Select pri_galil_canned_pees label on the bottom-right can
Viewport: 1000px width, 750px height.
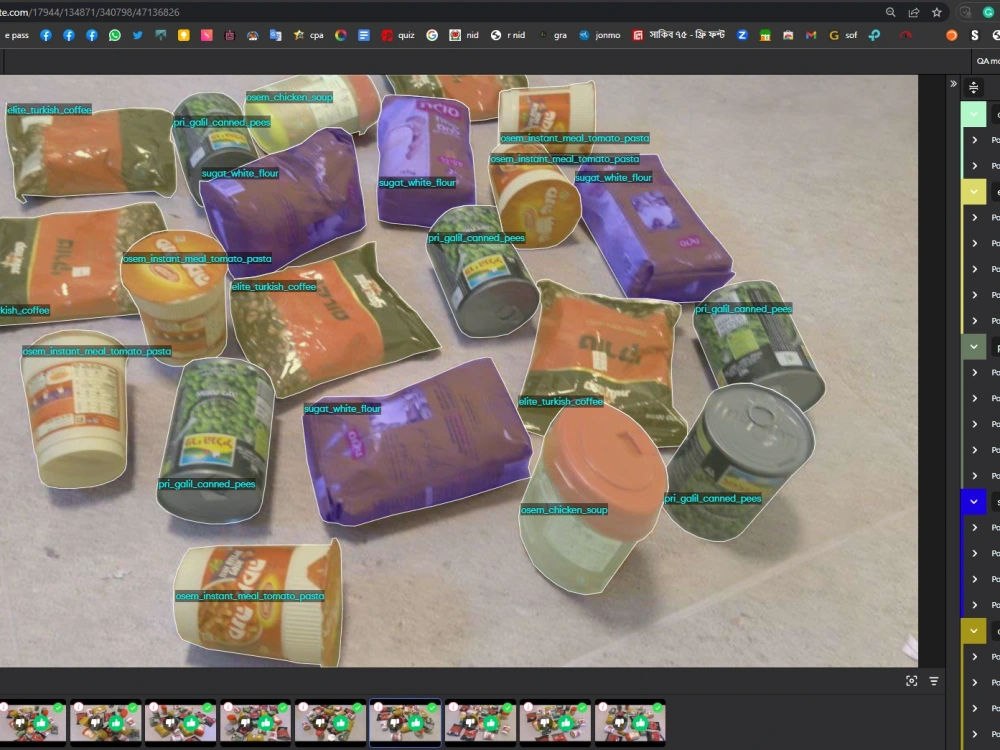pos(713,498)
